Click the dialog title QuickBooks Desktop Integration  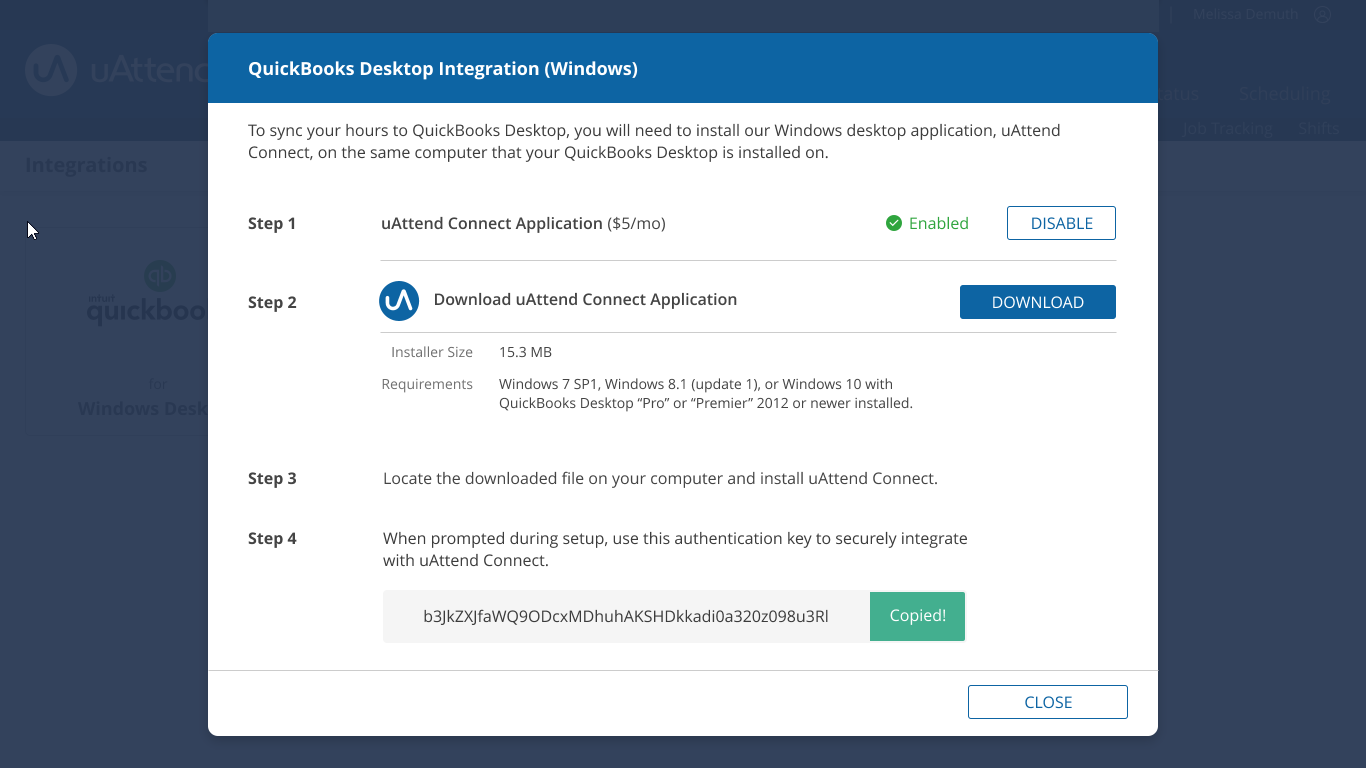point(443,68)
